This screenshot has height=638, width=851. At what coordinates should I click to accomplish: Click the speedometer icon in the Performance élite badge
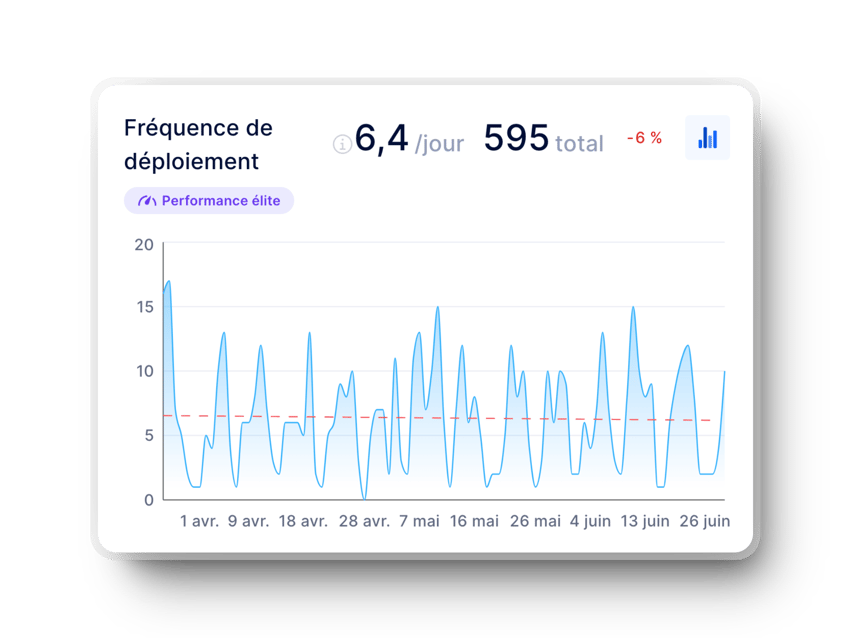[146, 200]
